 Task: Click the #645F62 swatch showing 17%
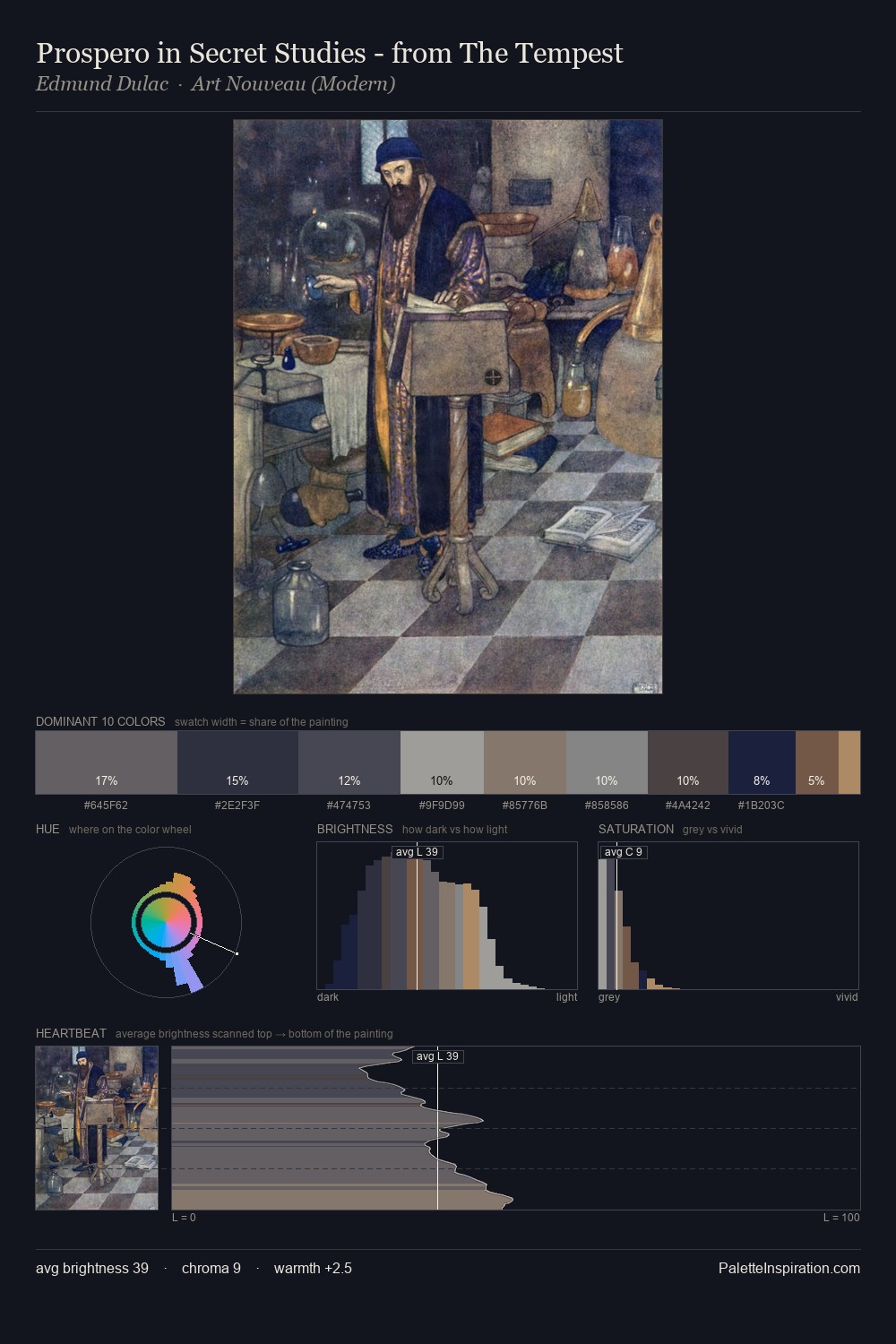click(x=107, y=762)
